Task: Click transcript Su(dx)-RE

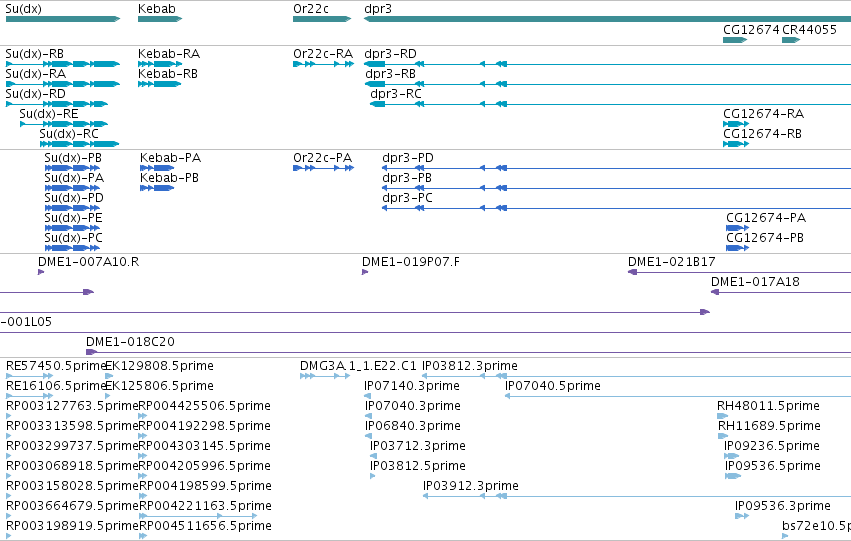Action: click(64, 124)
